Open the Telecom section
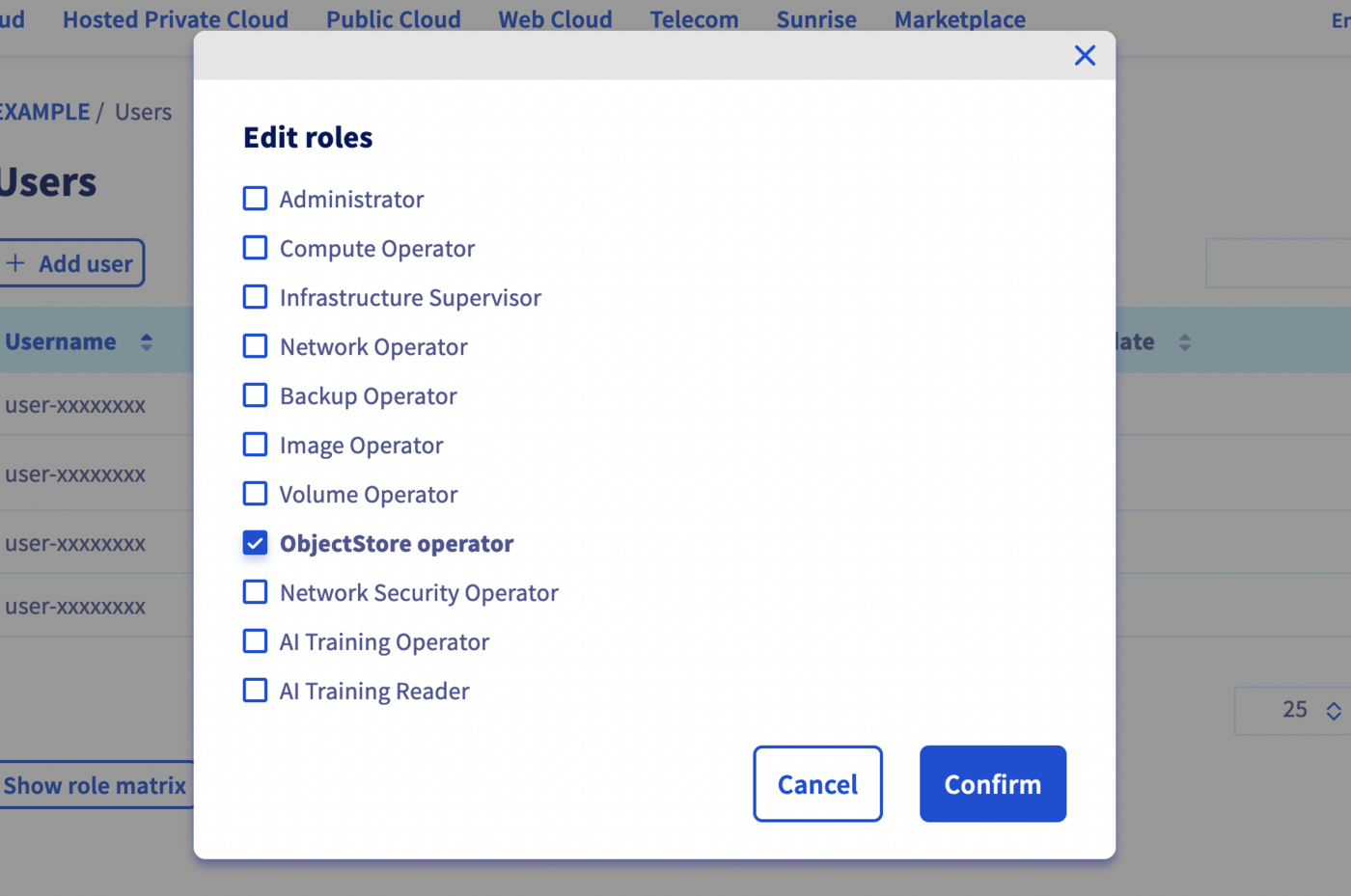The height and width of the screenshot is (896, 1351). [x=694, y=19]
